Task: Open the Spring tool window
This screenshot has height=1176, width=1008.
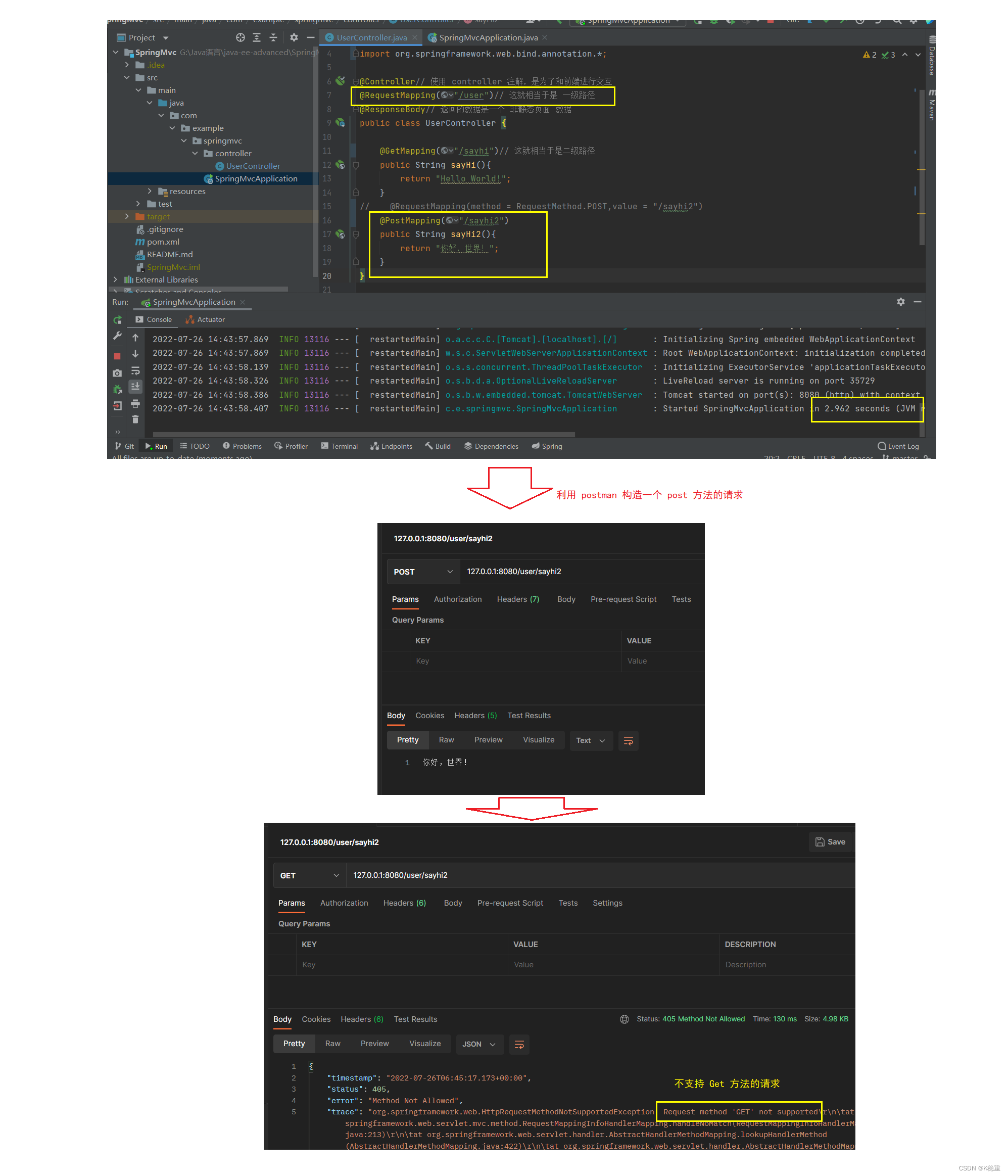Action: [x=546, y=446]
